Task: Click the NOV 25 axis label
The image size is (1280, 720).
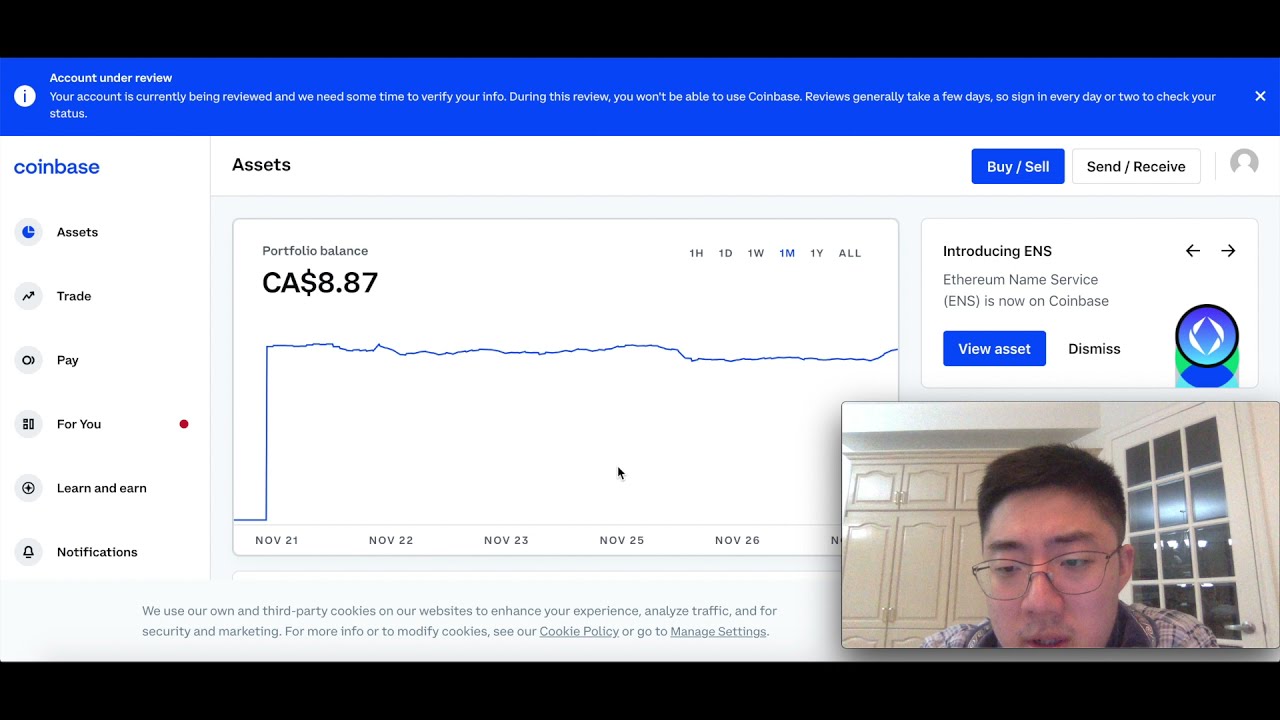Action: pos(622,540)
